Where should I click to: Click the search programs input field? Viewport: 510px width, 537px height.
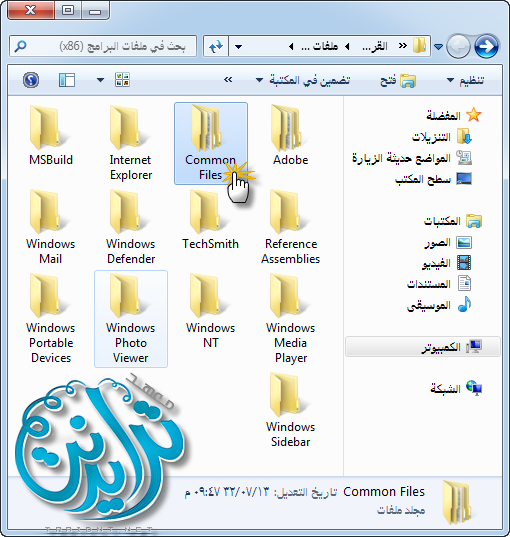click(103, 46)
